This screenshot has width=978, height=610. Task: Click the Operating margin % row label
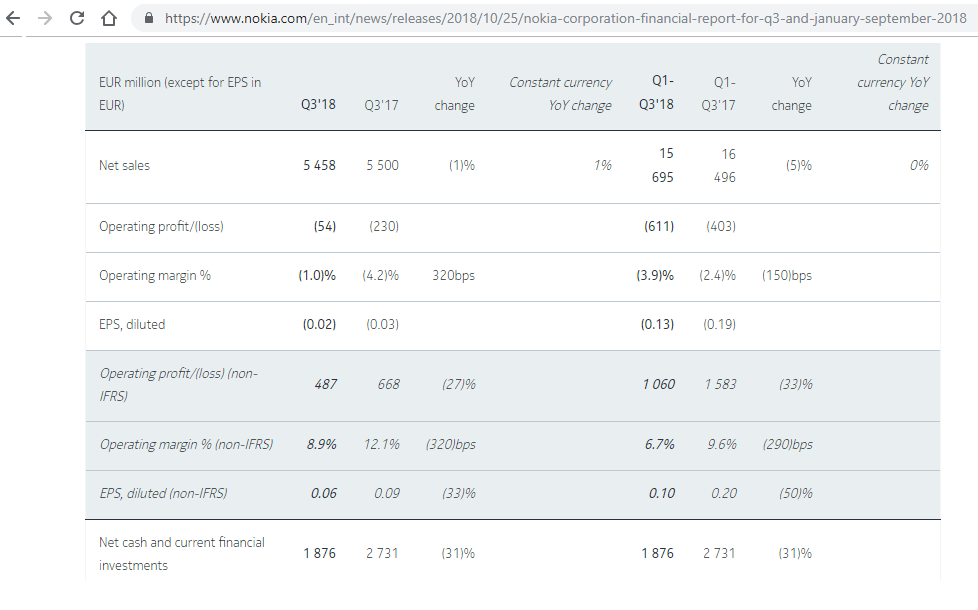[x=155, y=276]
